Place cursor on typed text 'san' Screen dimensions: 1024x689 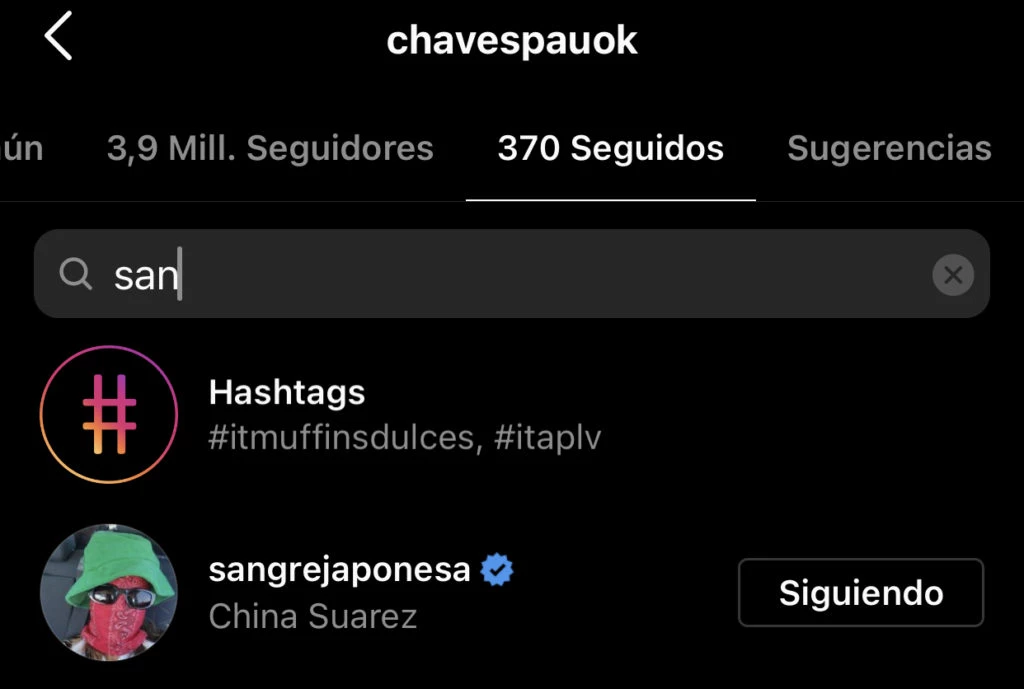click(x=146, y=275)
